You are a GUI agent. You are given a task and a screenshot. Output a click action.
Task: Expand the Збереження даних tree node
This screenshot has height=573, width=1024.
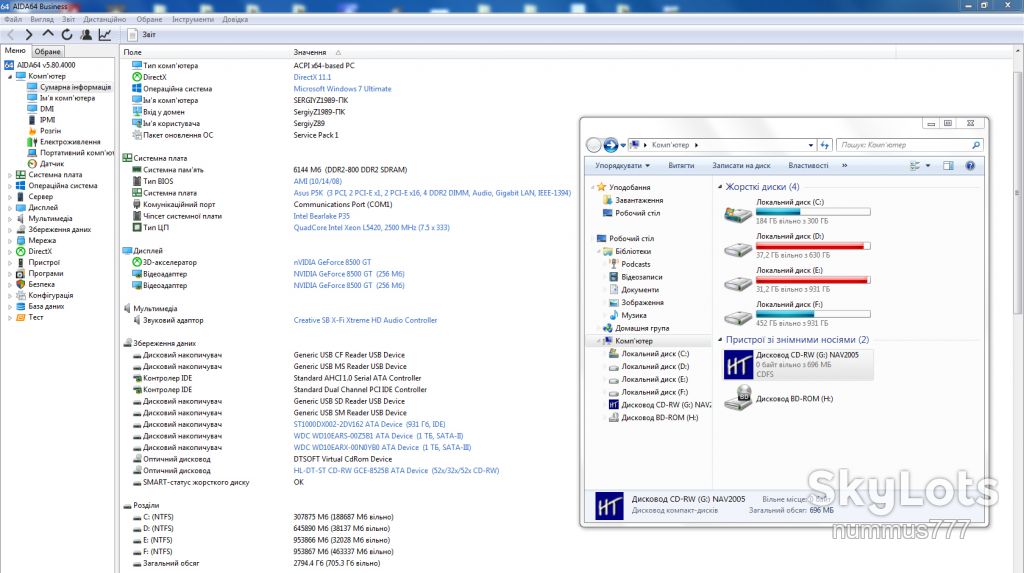point(10,230)
